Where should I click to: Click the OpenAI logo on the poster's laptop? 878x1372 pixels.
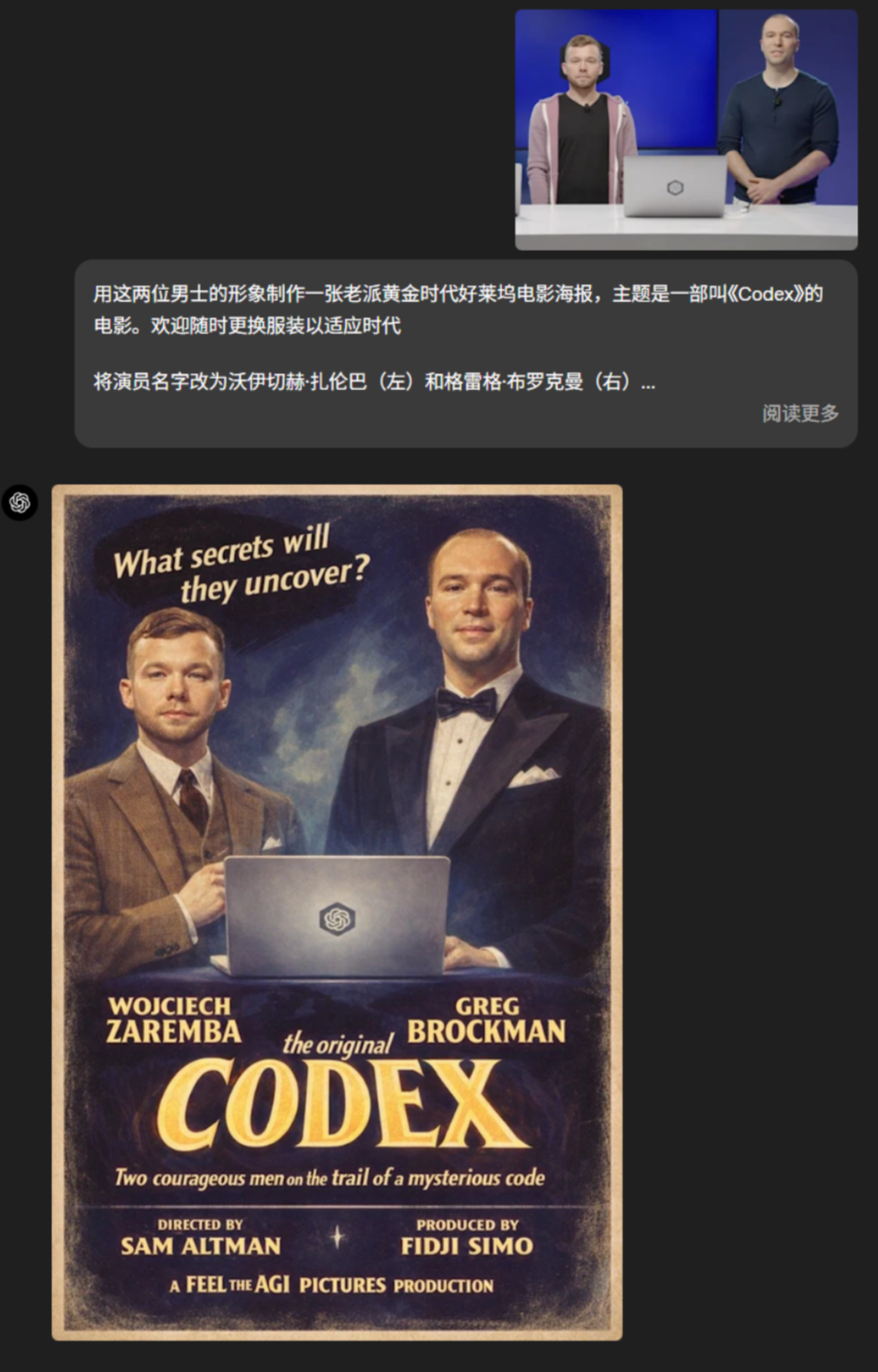pyautogui.click(x=337, y=918)
